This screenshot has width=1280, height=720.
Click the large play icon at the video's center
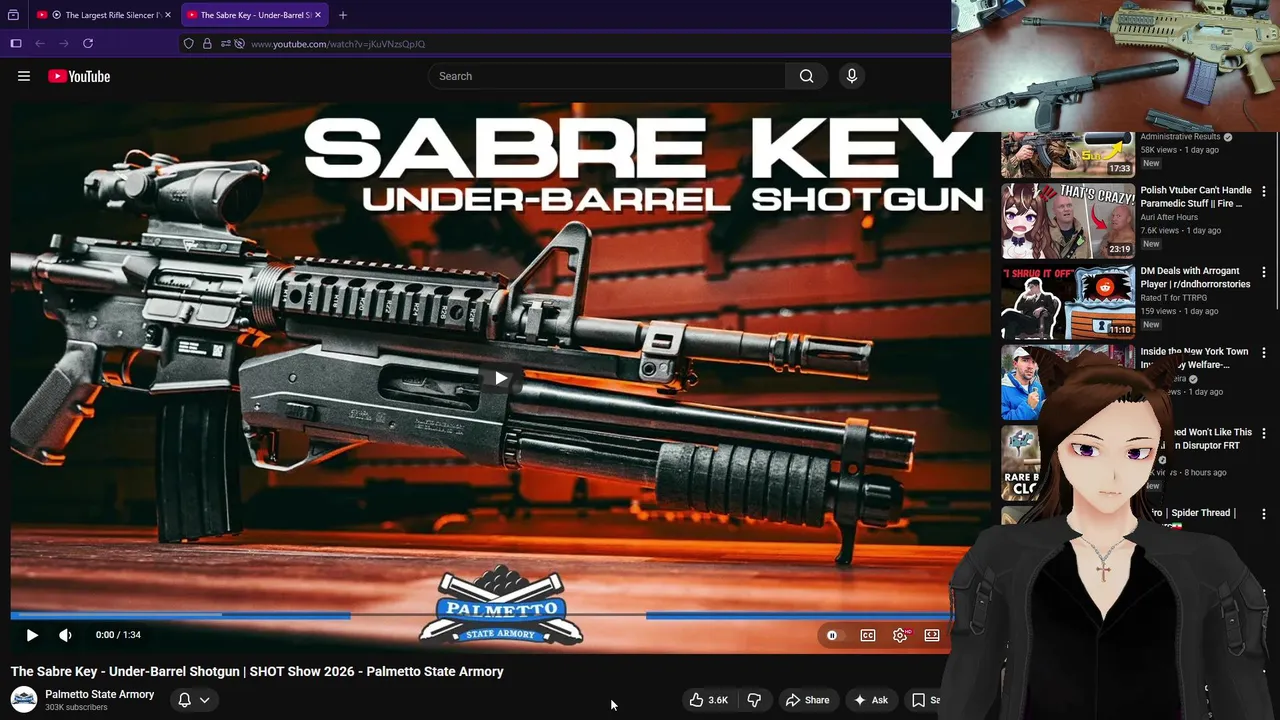500,378
